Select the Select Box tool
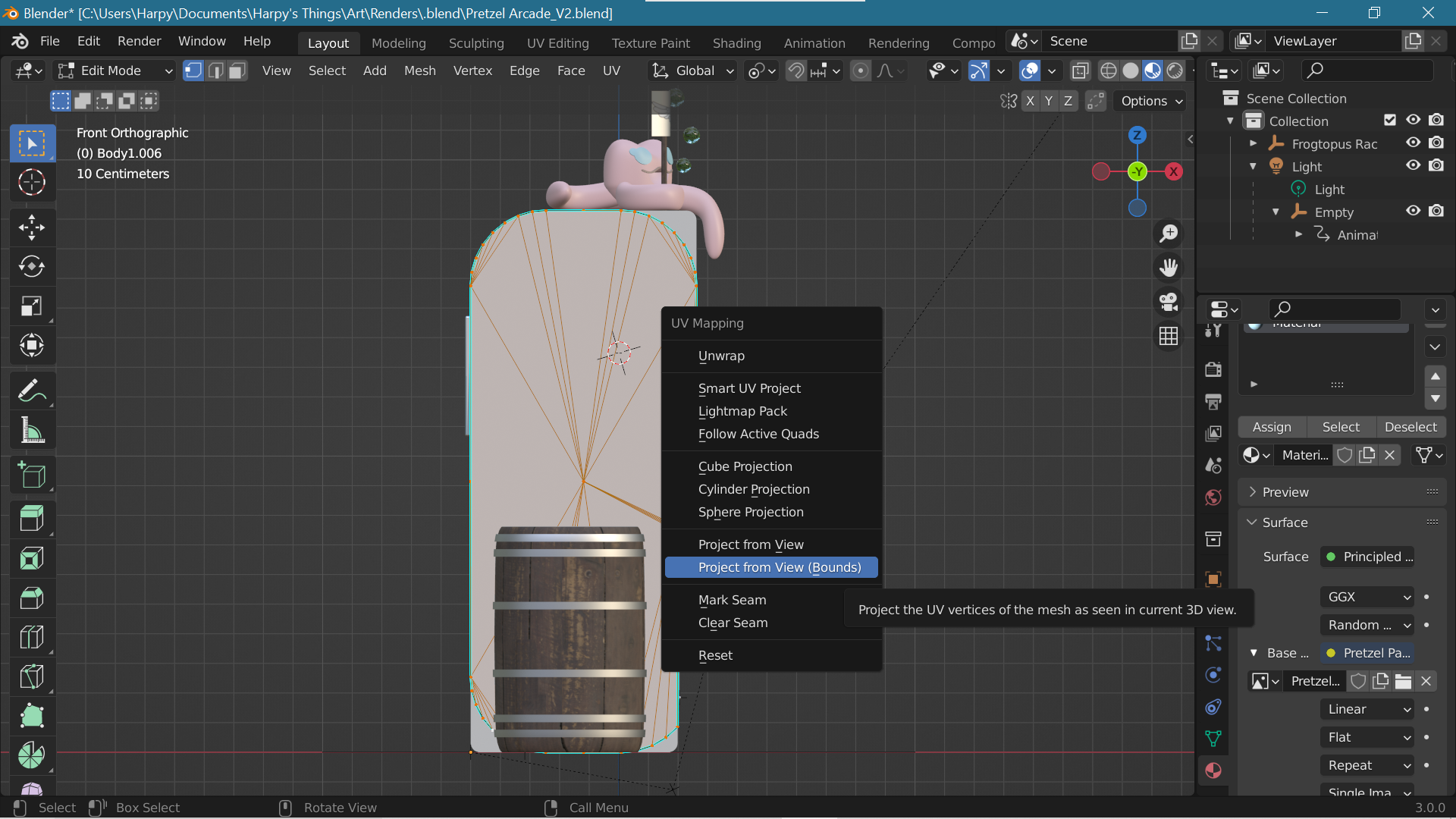 coord(32,143)
